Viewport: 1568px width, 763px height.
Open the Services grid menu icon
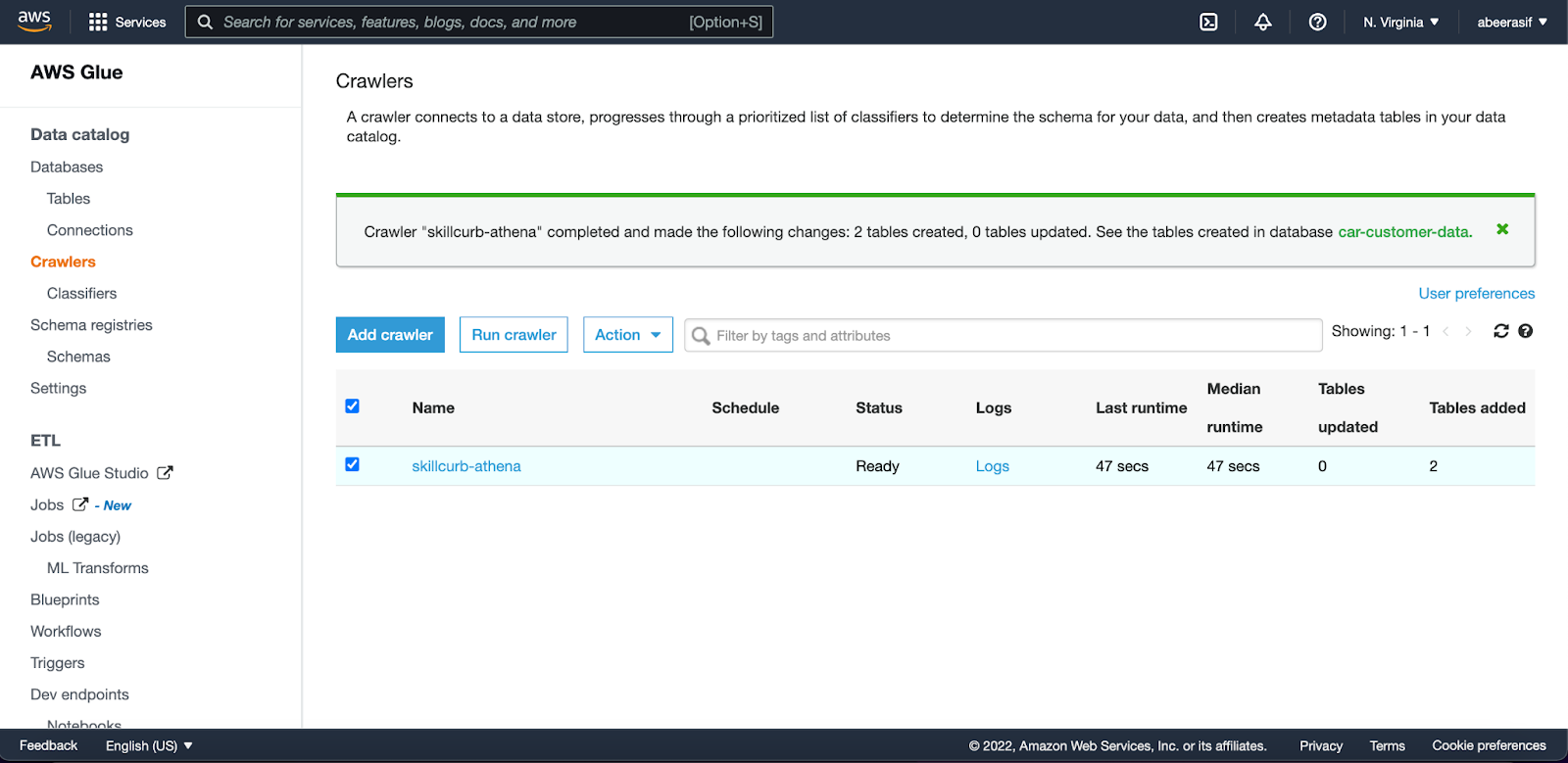point(98,22)
